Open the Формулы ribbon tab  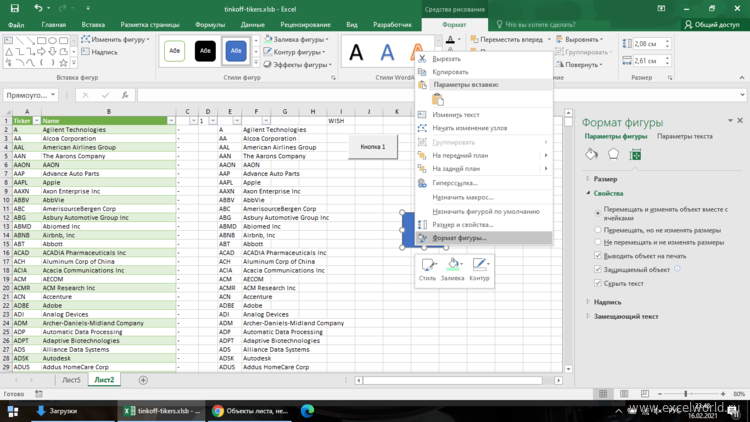[210, 24]
